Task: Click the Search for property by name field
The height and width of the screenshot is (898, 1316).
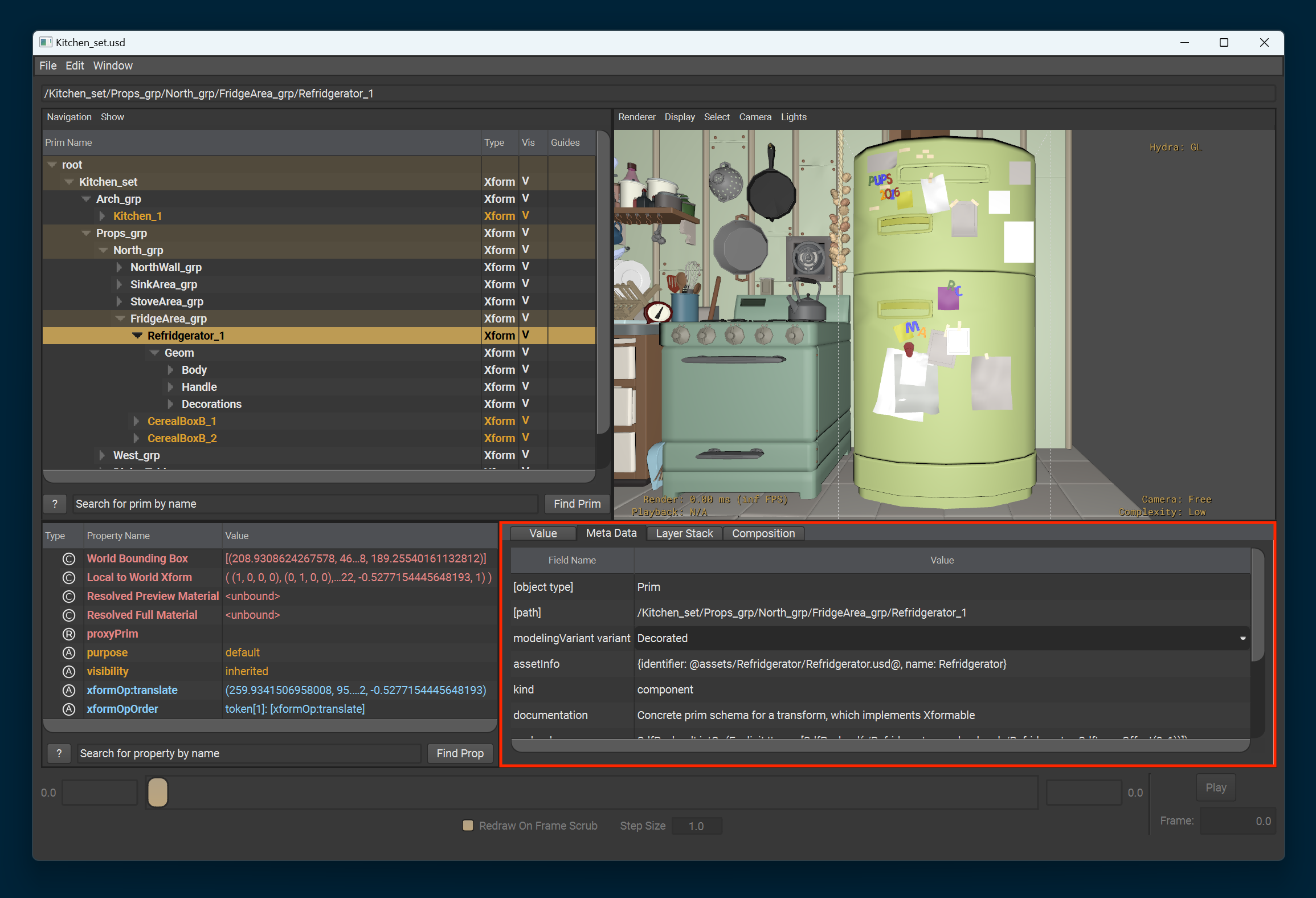Action: [x=250, y=753]
